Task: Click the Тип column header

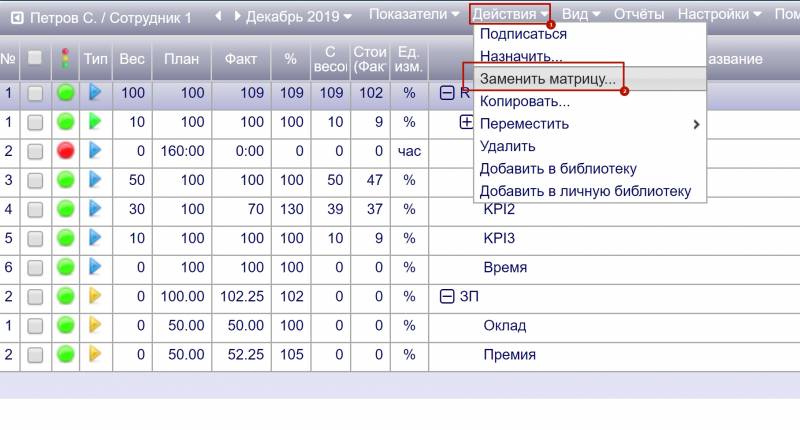Action: [x=96, y=59]
